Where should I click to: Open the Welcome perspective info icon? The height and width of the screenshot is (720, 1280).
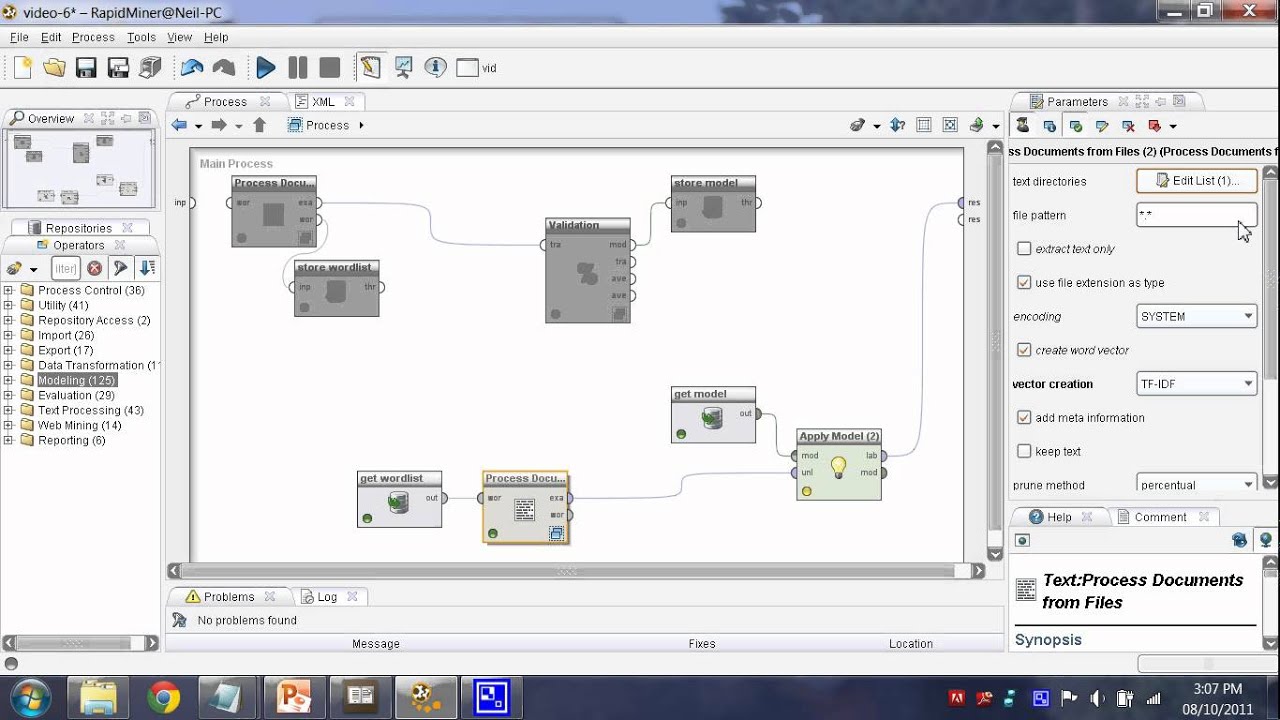[x=435, y=68]
